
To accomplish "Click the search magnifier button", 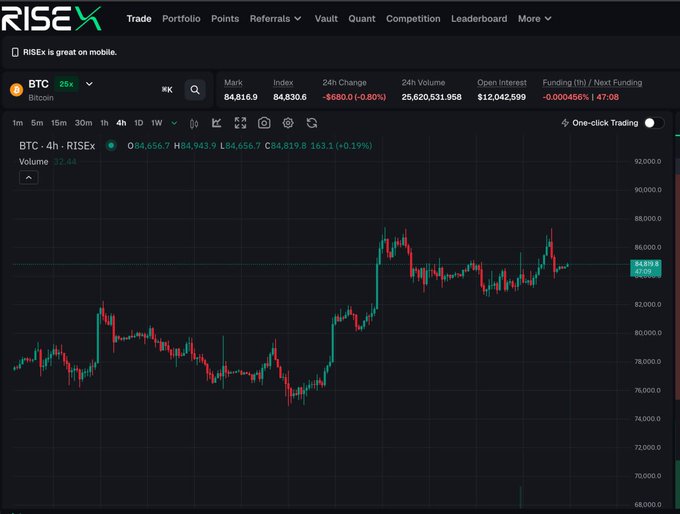I will point(195,90).
